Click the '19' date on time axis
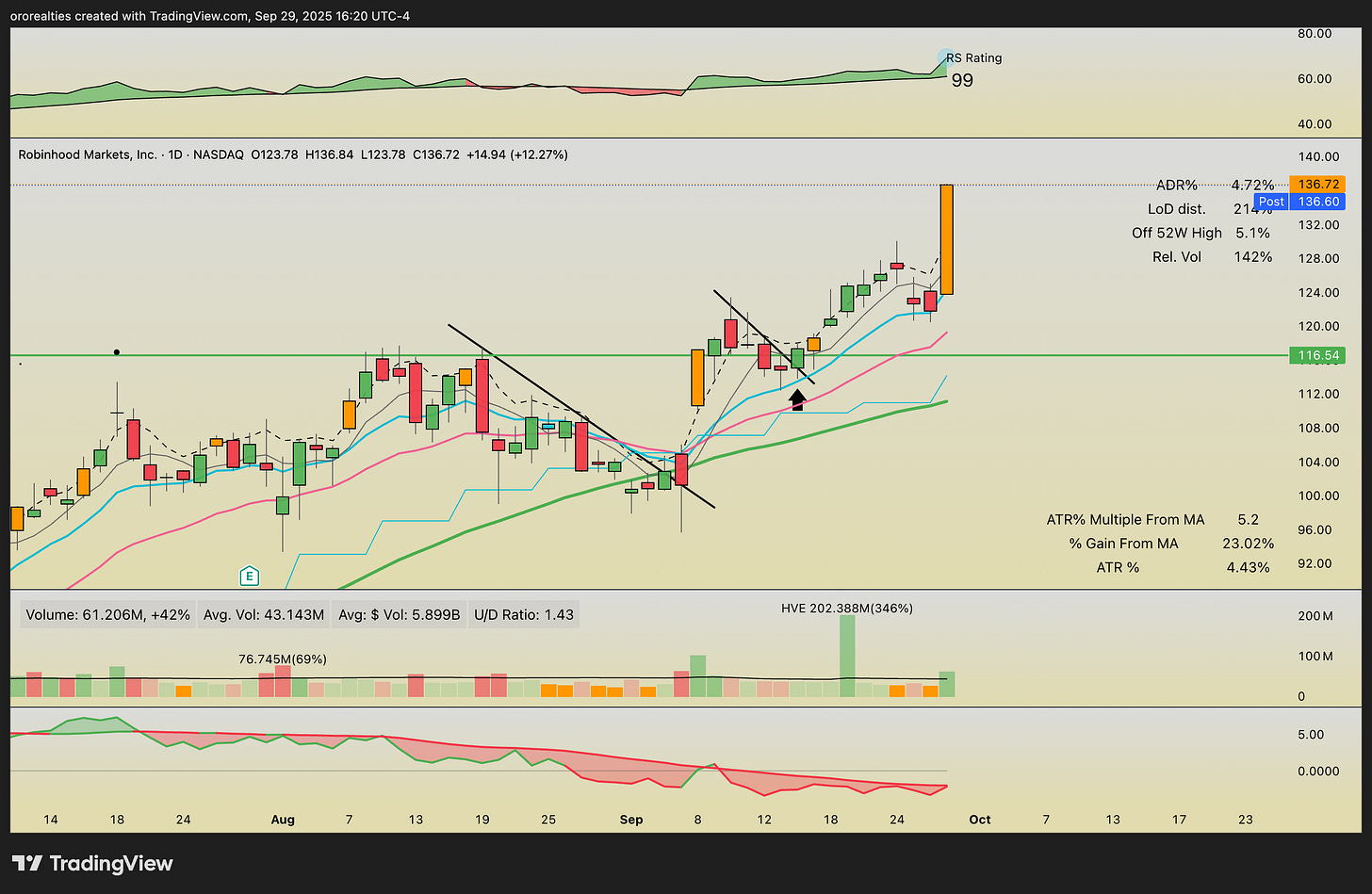This screenshot has height=894, width=1372. point(482,820)
